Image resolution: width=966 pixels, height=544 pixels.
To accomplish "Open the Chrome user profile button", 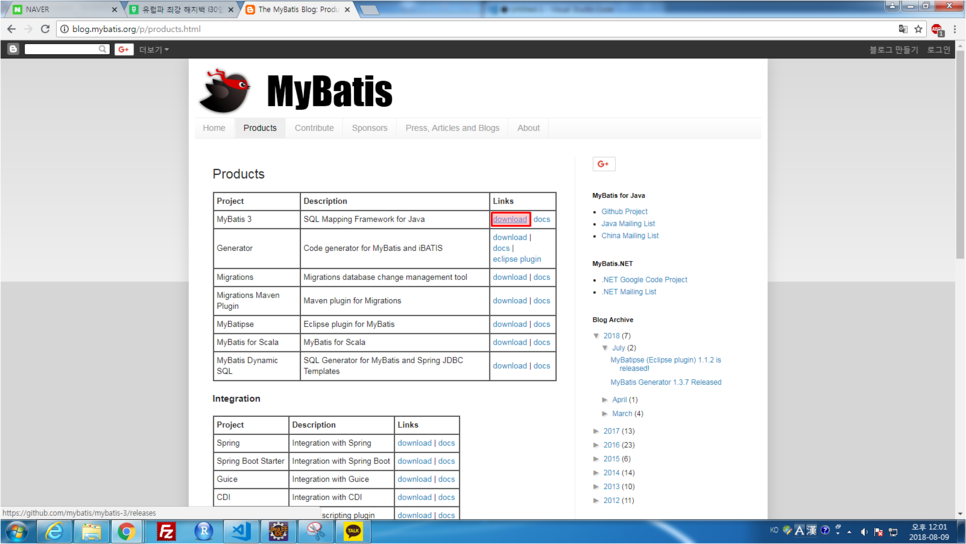I will 892,6.
